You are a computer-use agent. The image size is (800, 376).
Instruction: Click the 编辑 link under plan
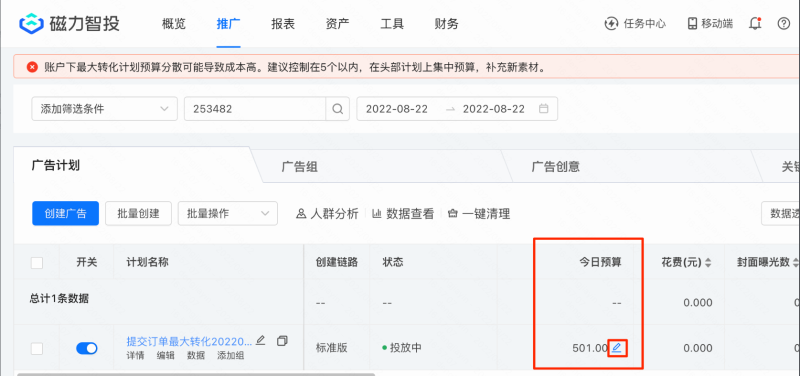165,356
